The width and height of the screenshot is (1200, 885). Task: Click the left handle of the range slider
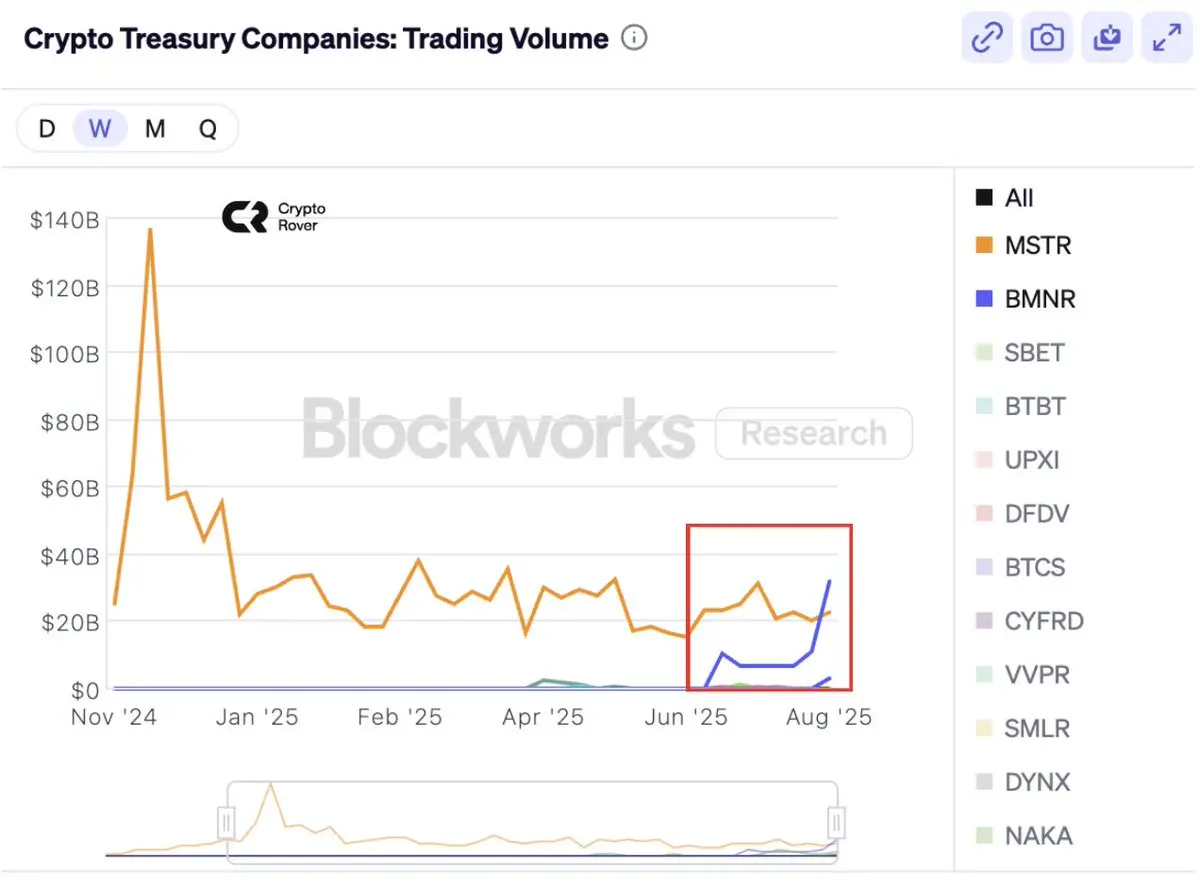coord(227,823)
